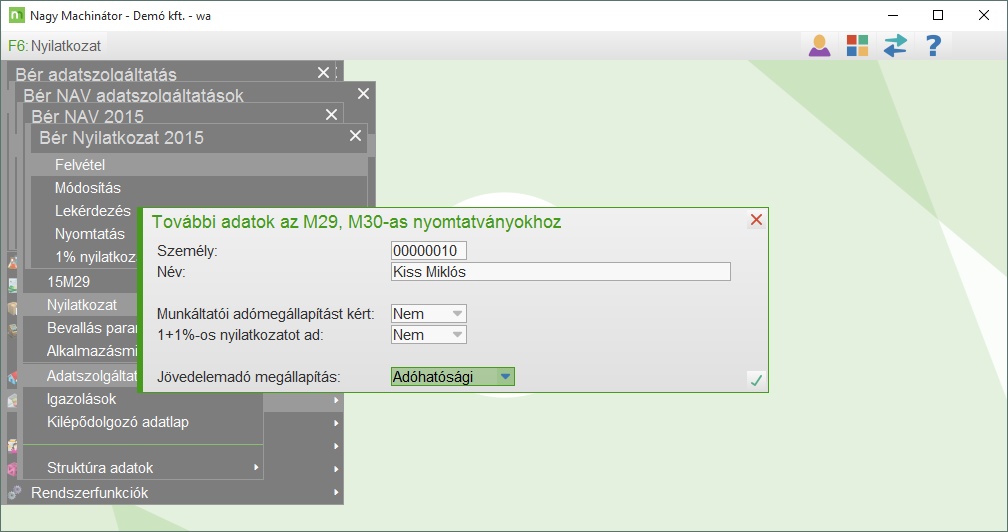The height and width of the screenshot is (532, 1008).
Task: Select Lekérdezés menu entry
Action: 85,211
